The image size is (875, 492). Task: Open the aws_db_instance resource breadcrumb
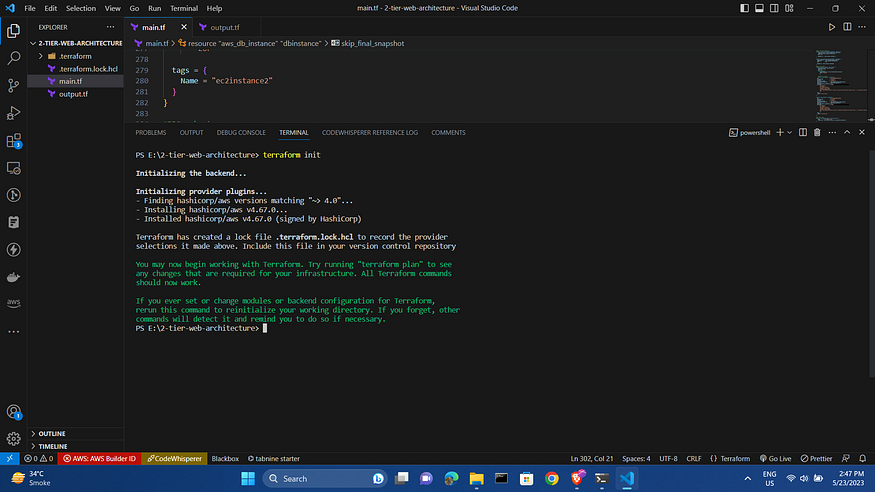tap(249, 43)
